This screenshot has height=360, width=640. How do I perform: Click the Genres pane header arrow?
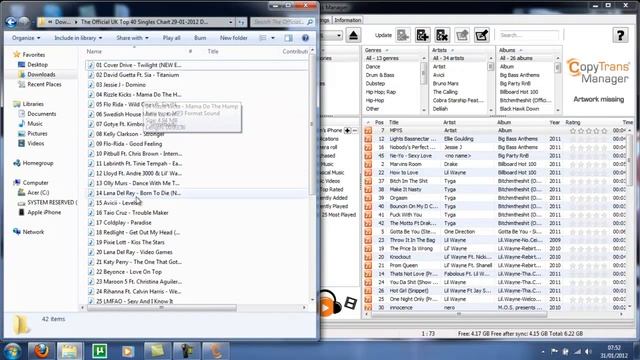pos(387,50)
